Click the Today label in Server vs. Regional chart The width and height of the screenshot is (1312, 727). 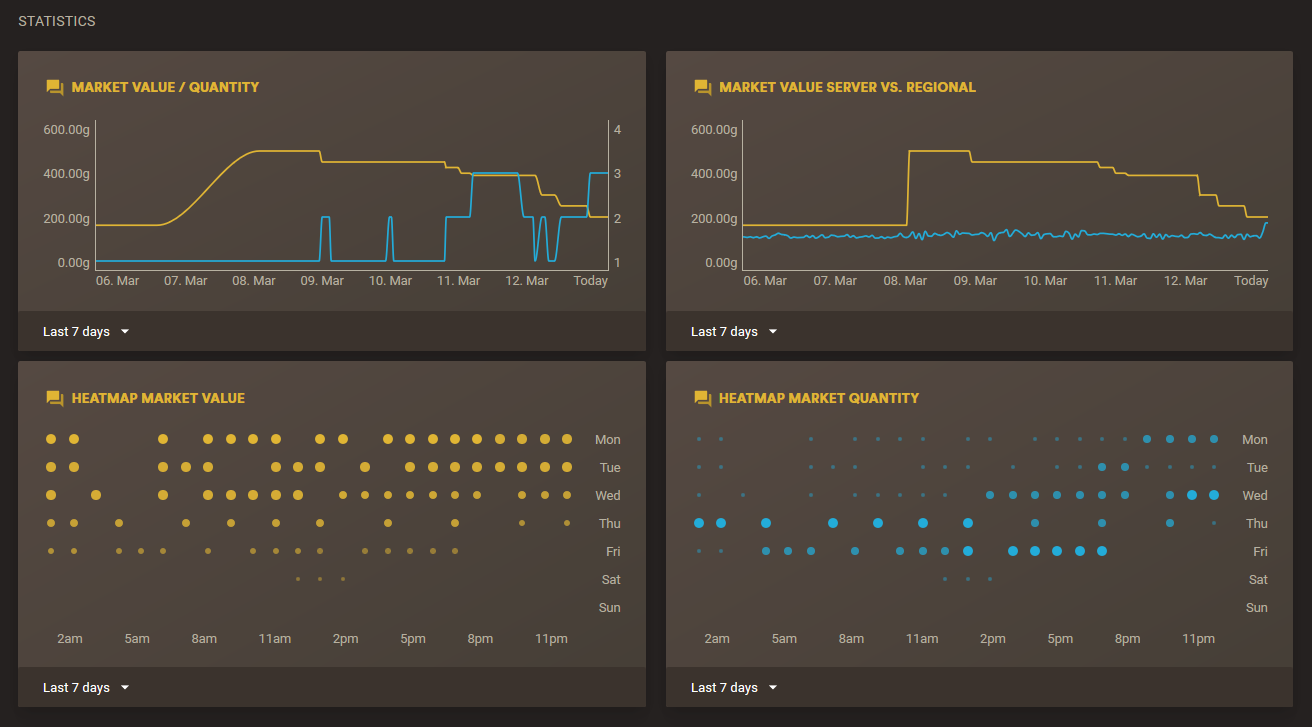tap(1251, 281)
